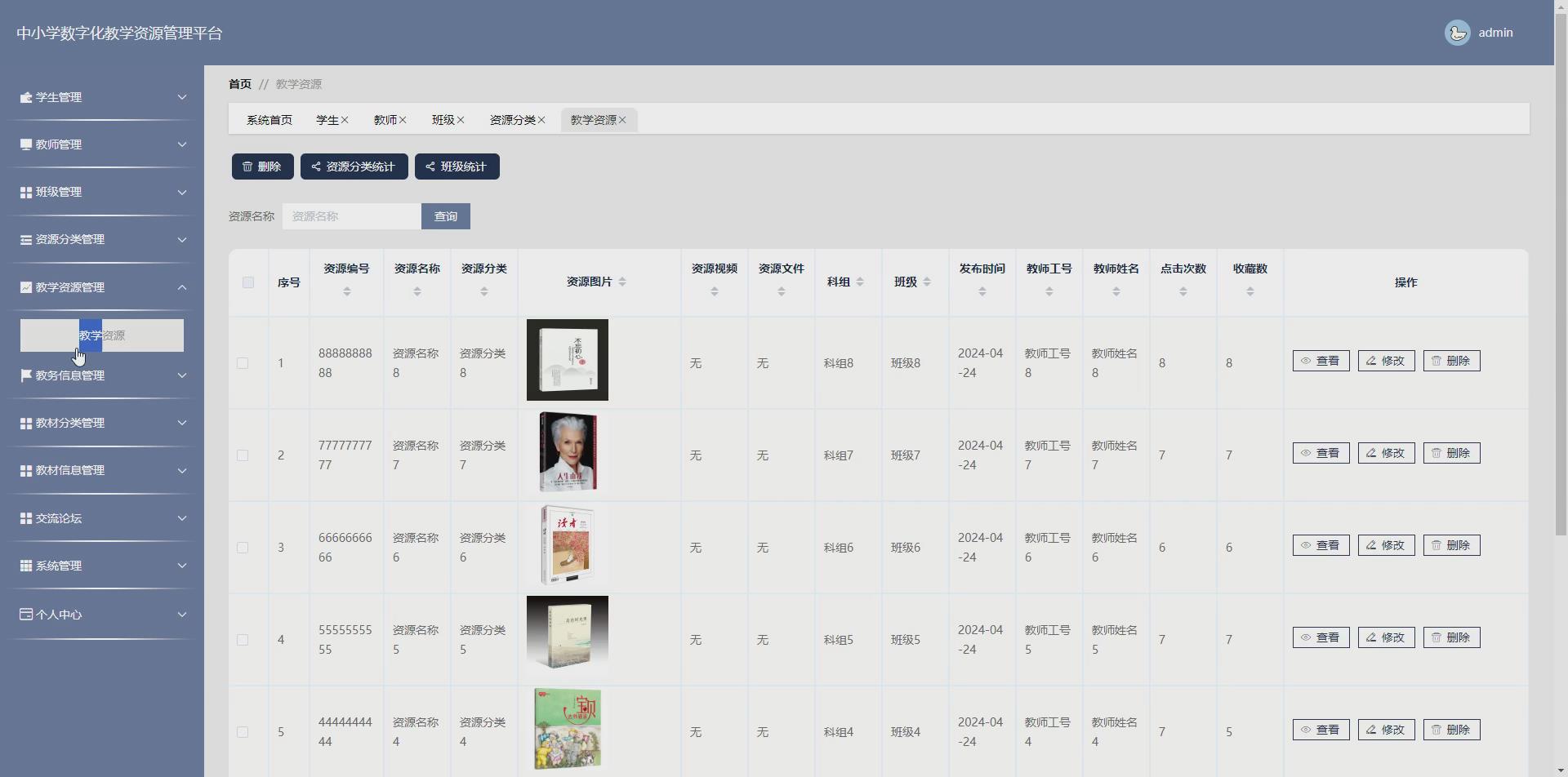Open 班级统计 statistics
This screenshot has height=777, width=1568.
tap(457, 166)
